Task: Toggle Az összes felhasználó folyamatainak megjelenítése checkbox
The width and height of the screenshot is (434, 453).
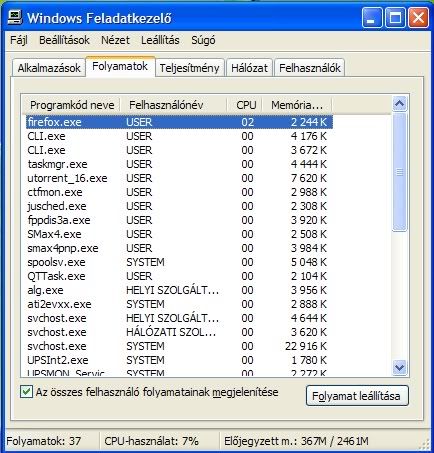Action: point(26,392)
